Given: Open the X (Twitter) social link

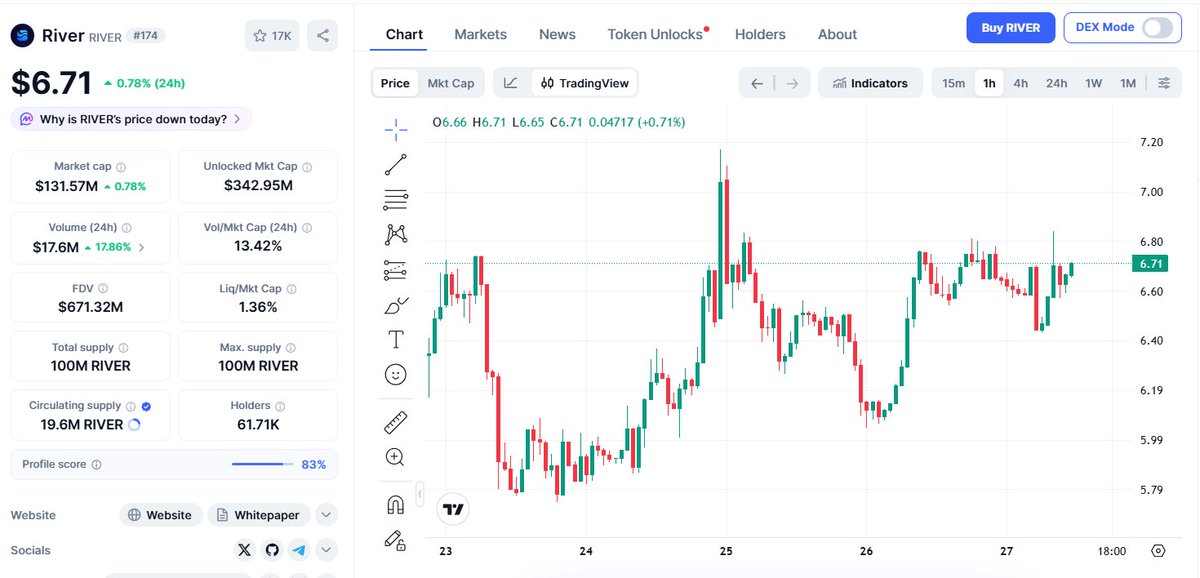Looking at the screenshot, I should (245, 550).
